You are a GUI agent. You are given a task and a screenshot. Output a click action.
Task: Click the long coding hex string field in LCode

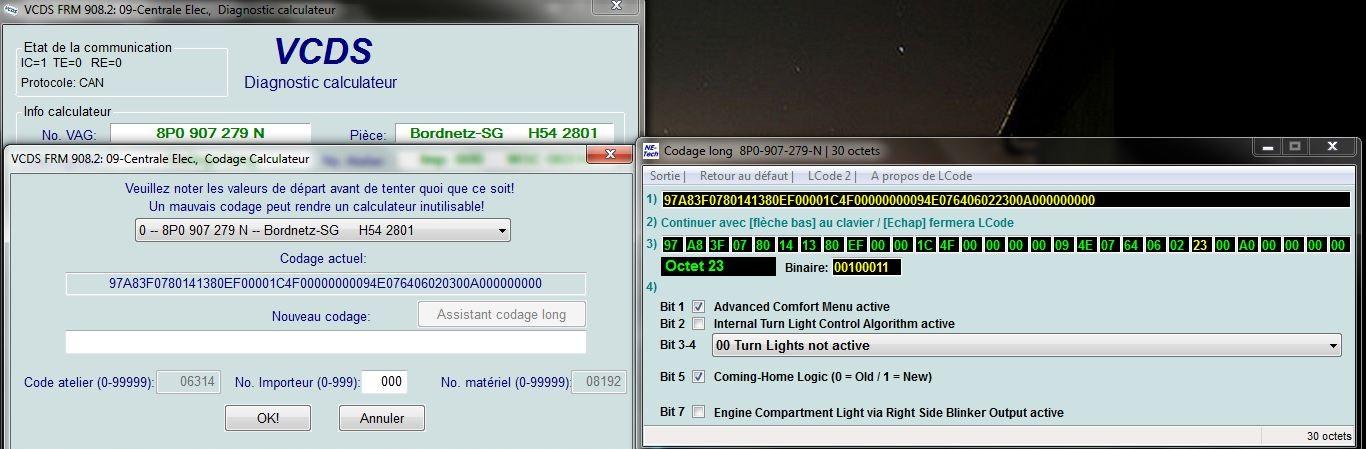pyautogui.click(x=1006, y=200)
